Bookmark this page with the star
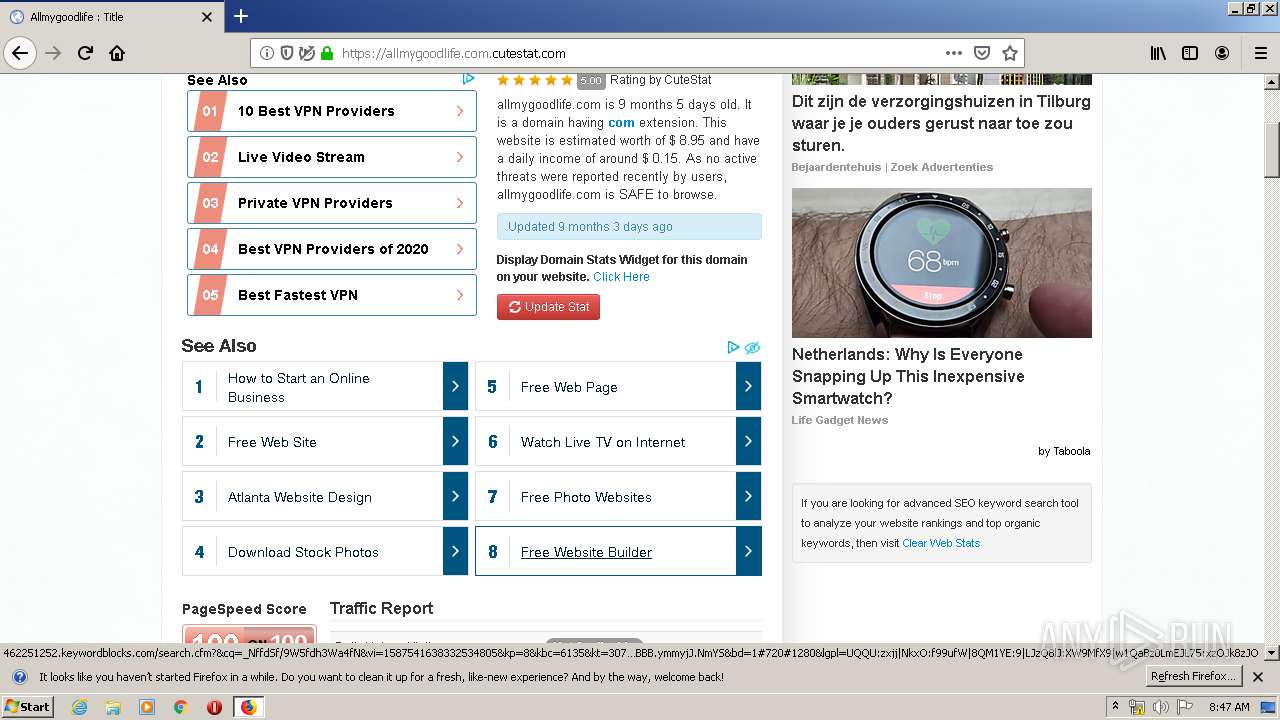 1010,53
